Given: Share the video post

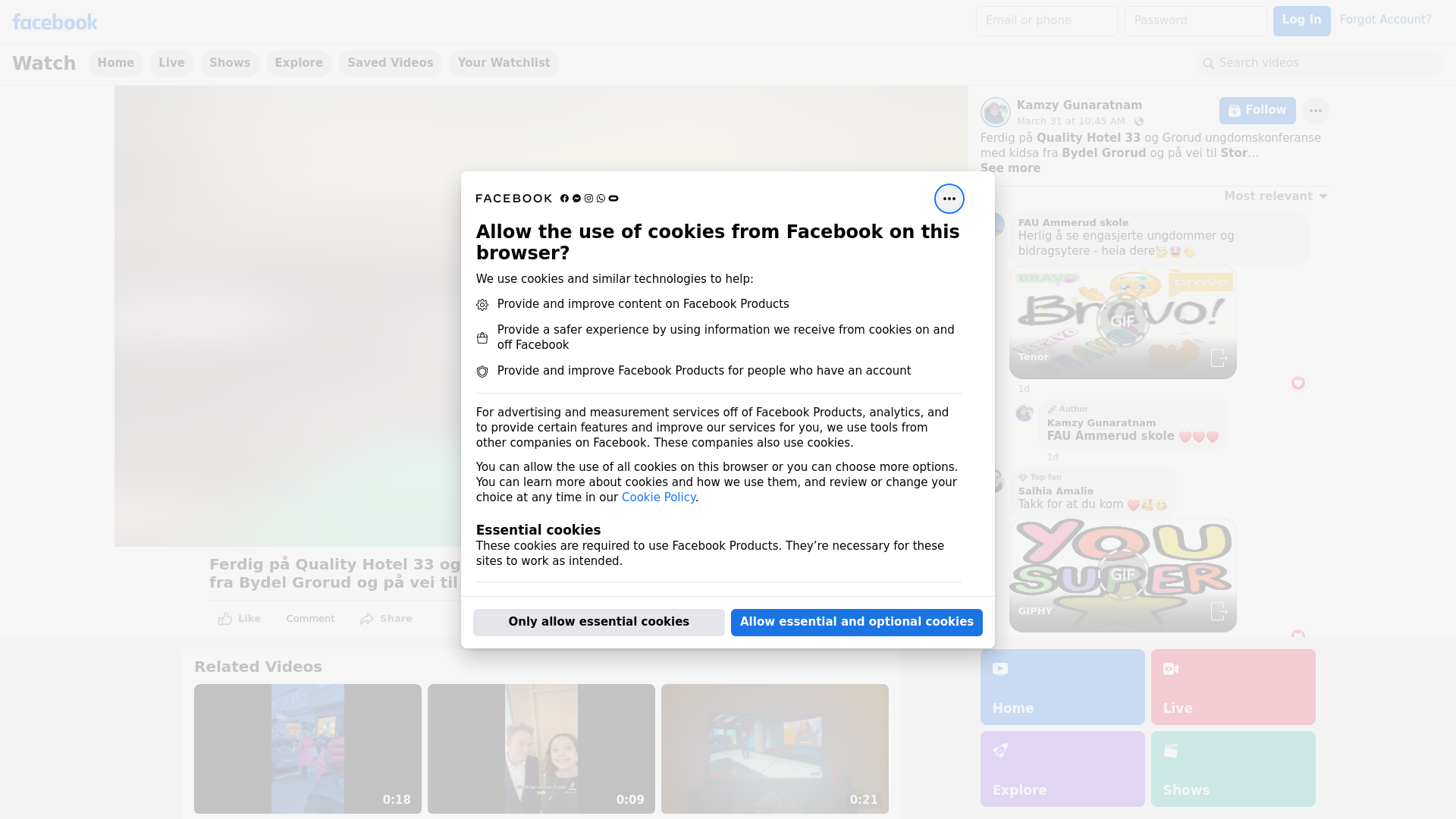Looking at the screenshot, I should pyautogui.click(x=386, y=619).
